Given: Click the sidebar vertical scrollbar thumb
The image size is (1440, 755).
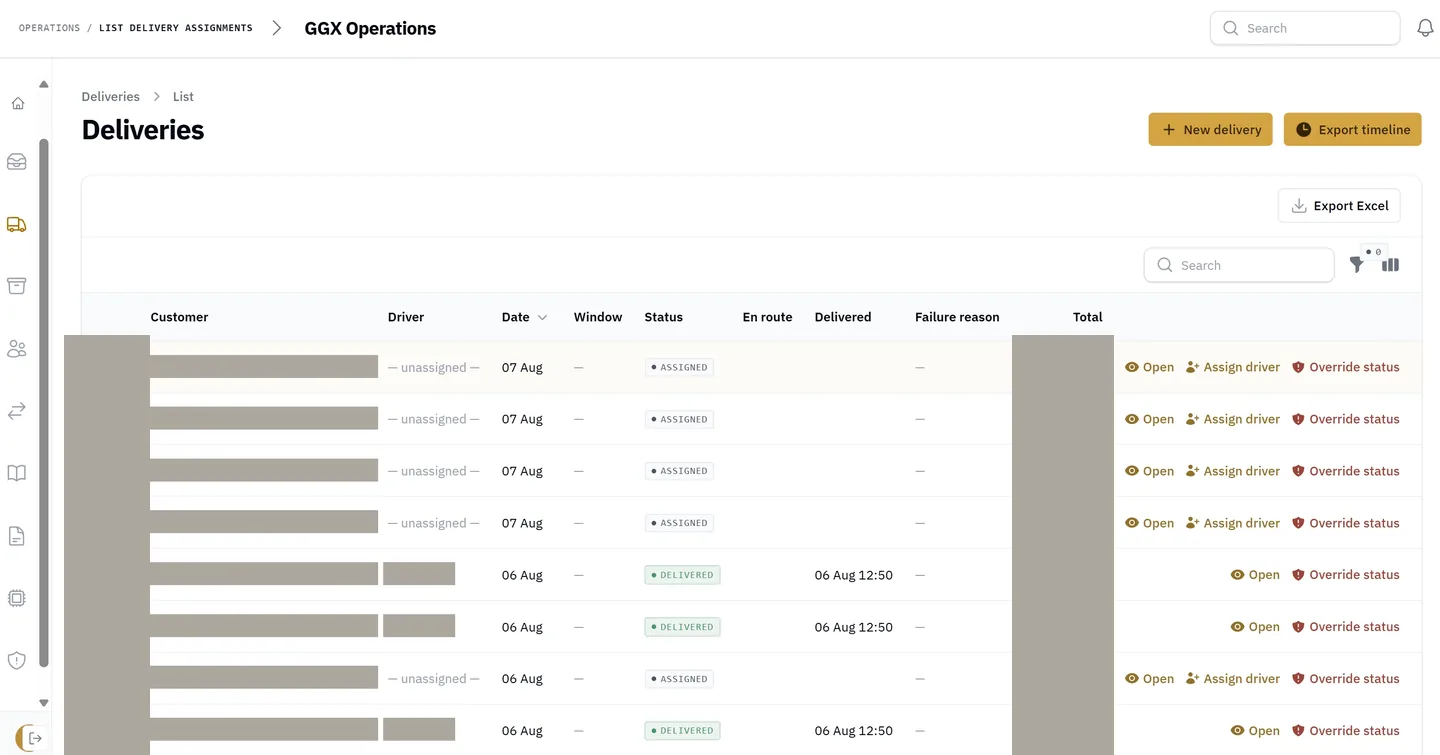Looking at the screenshot, I should pyautogui.click(x=43, y=402).
